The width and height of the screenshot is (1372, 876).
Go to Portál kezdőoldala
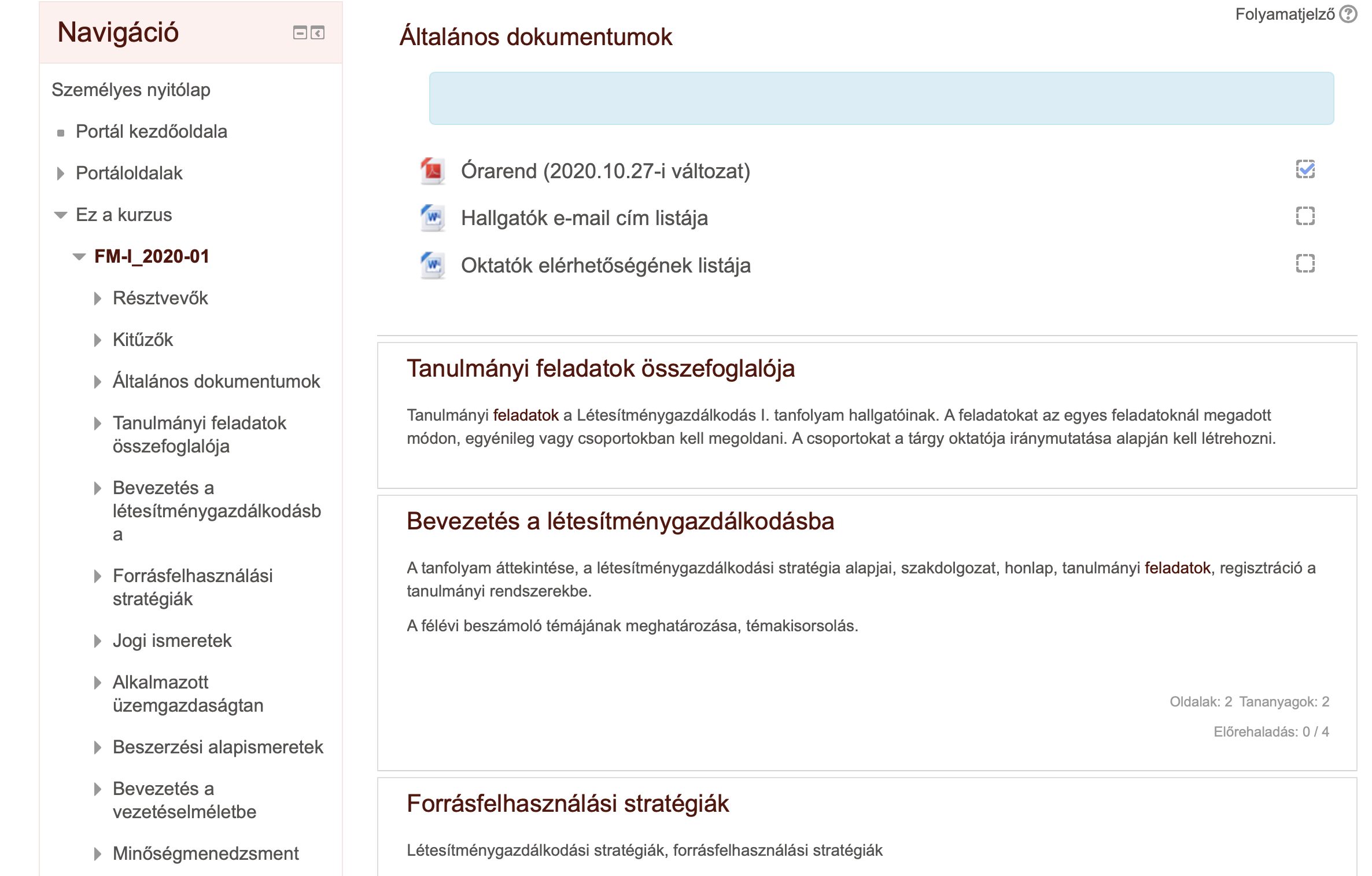[152, 131]
